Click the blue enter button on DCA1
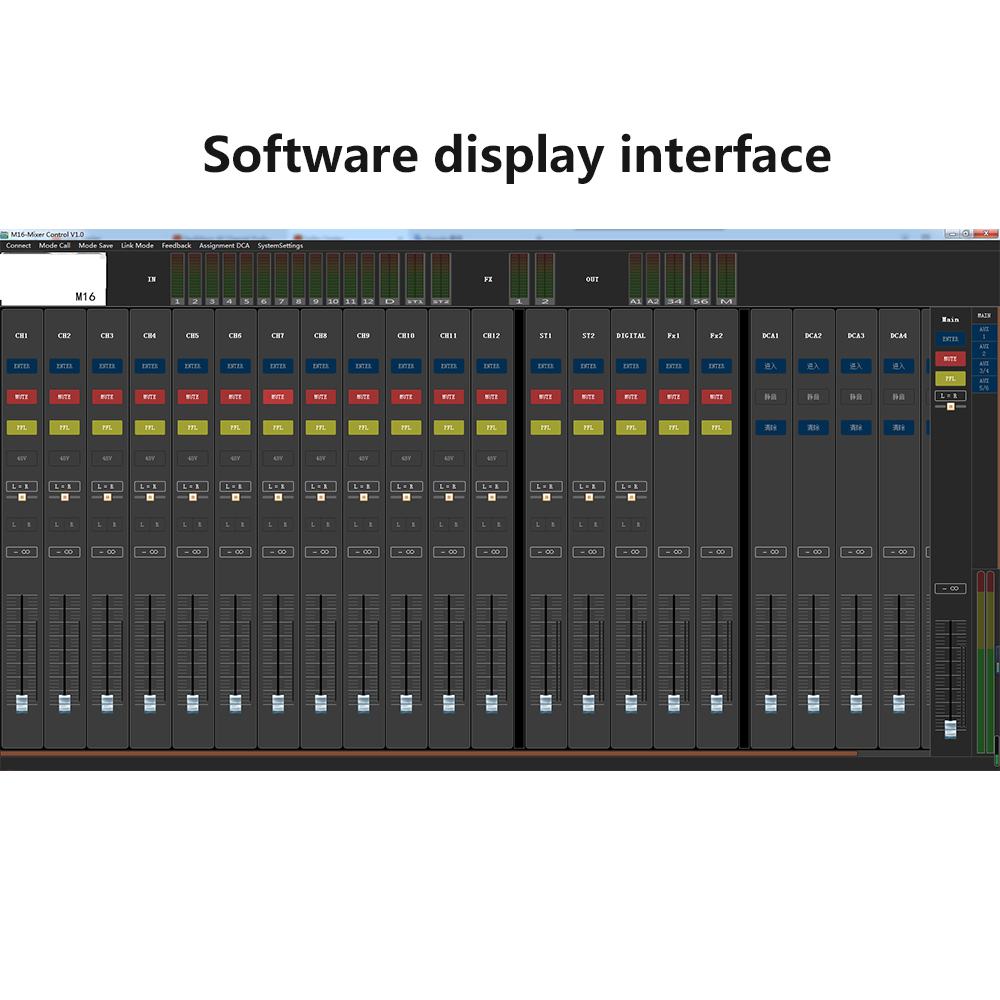The width and height of the screenshot is (1000, 1000). point(770,366)
